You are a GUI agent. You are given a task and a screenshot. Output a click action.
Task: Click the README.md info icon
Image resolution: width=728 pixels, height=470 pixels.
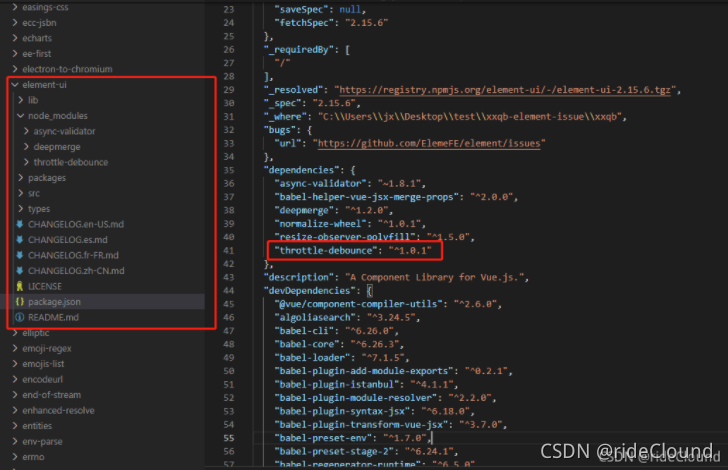click(x=20, y=317)
